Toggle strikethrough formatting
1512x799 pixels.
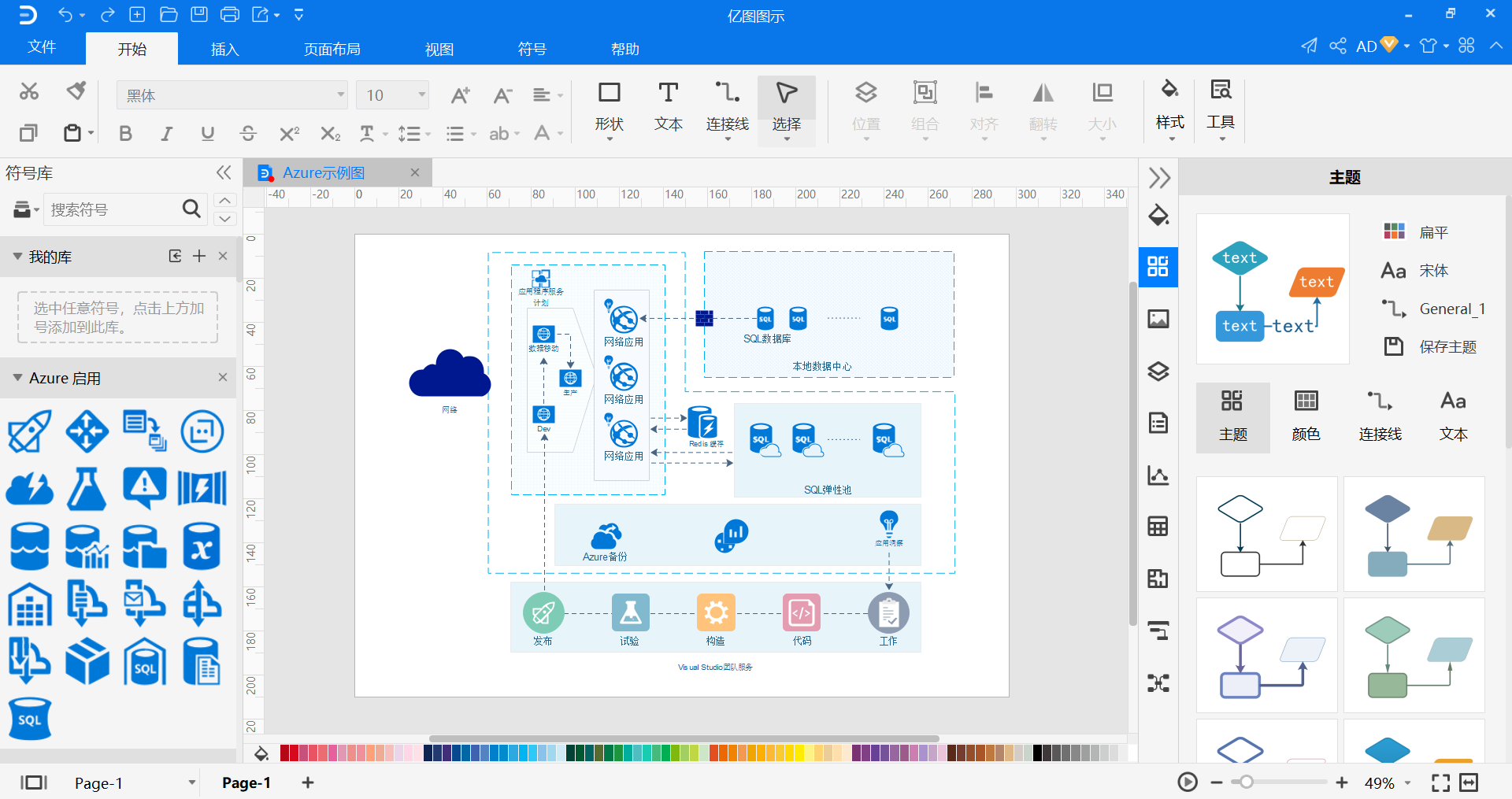[x=248, y=134]
